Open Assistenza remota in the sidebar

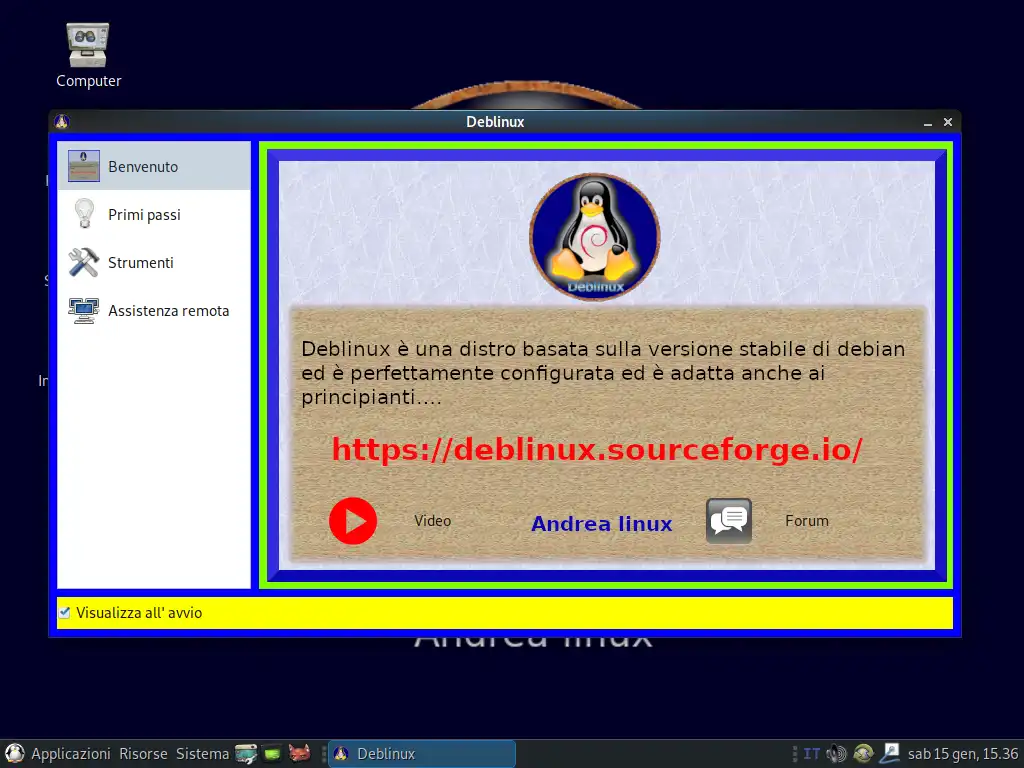153,310
